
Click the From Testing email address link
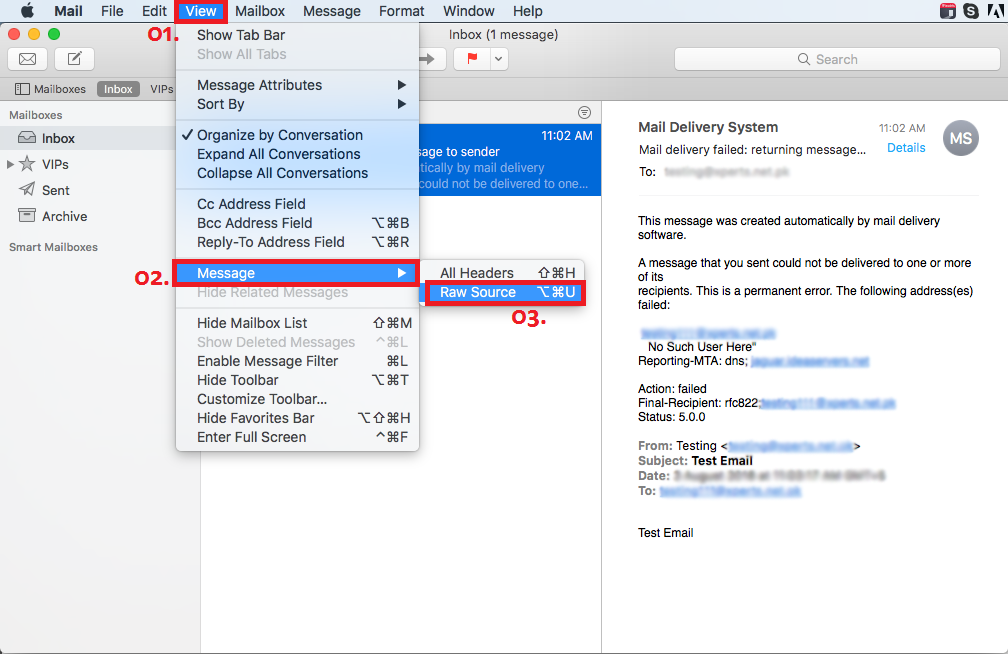pos(790,446)
